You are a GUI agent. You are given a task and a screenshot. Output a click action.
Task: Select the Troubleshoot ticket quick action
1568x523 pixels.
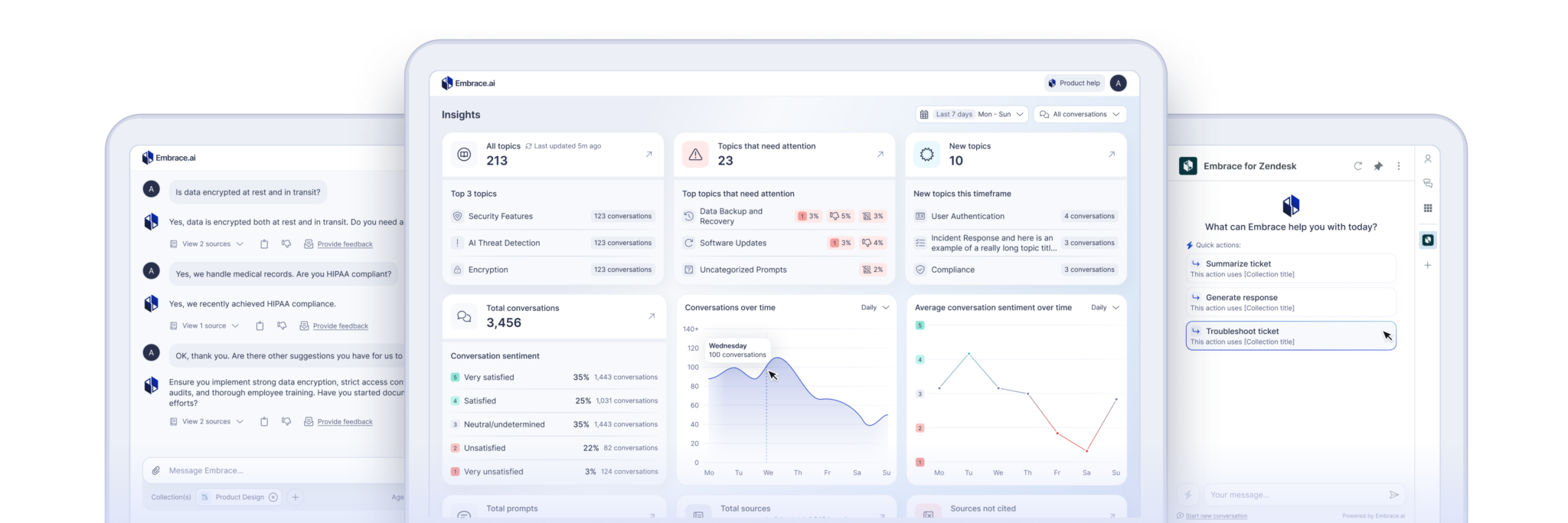click(x=1291, y=336)
